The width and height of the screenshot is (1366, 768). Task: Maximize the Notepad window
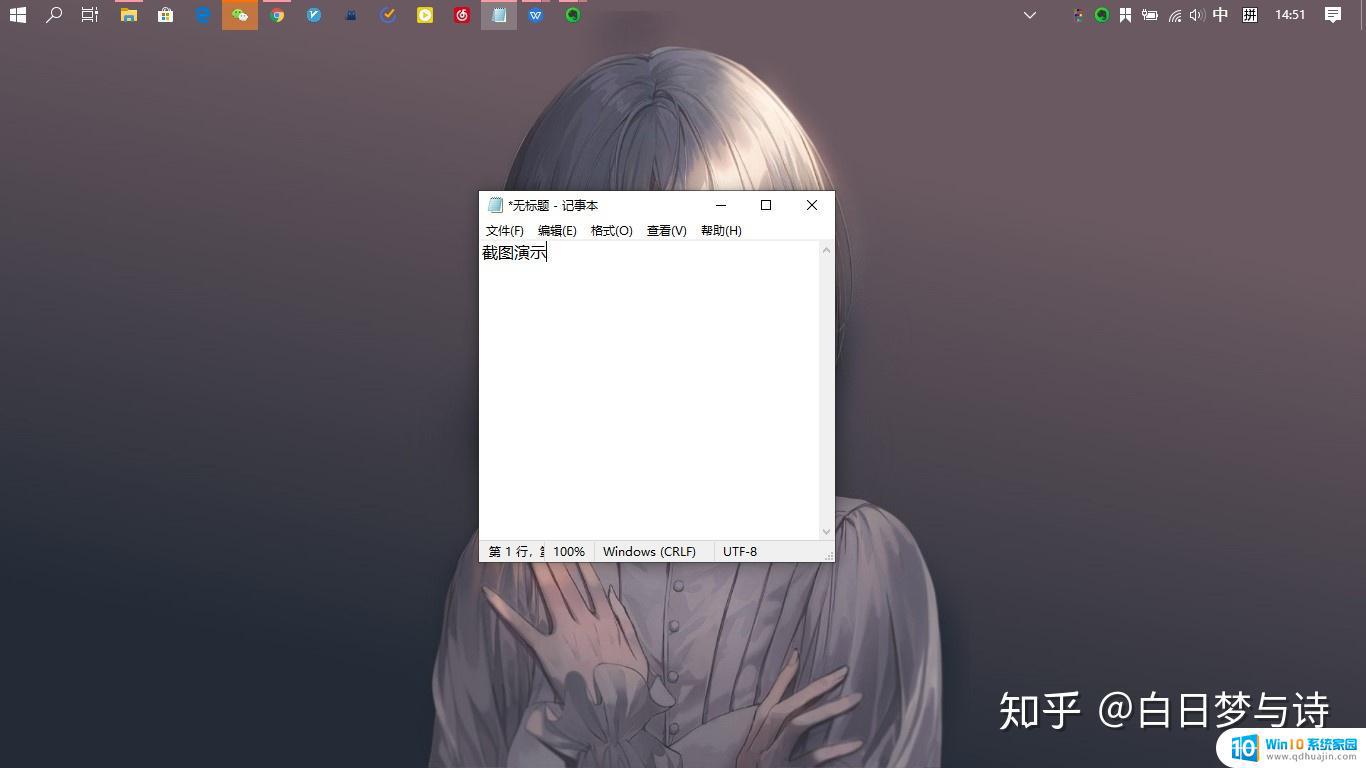pyautogui.click(x=766, y=205)
